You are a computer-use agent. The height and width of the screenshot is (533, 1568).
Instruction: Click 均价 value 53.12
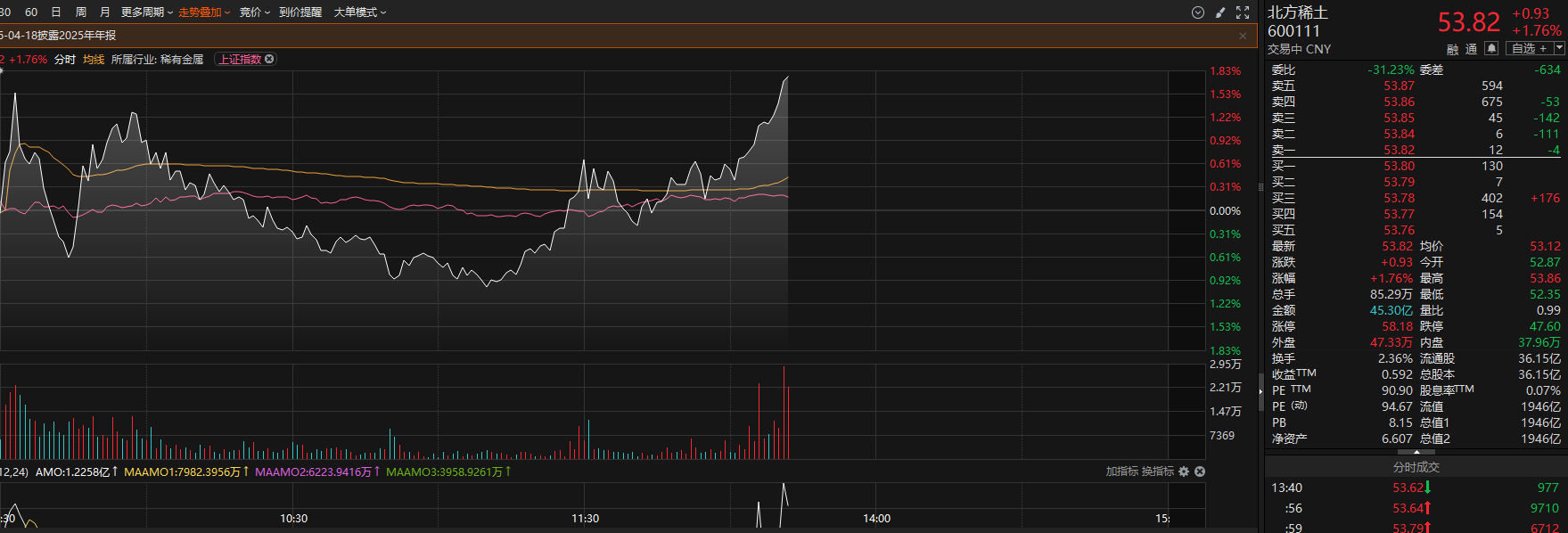(1545, 246)
